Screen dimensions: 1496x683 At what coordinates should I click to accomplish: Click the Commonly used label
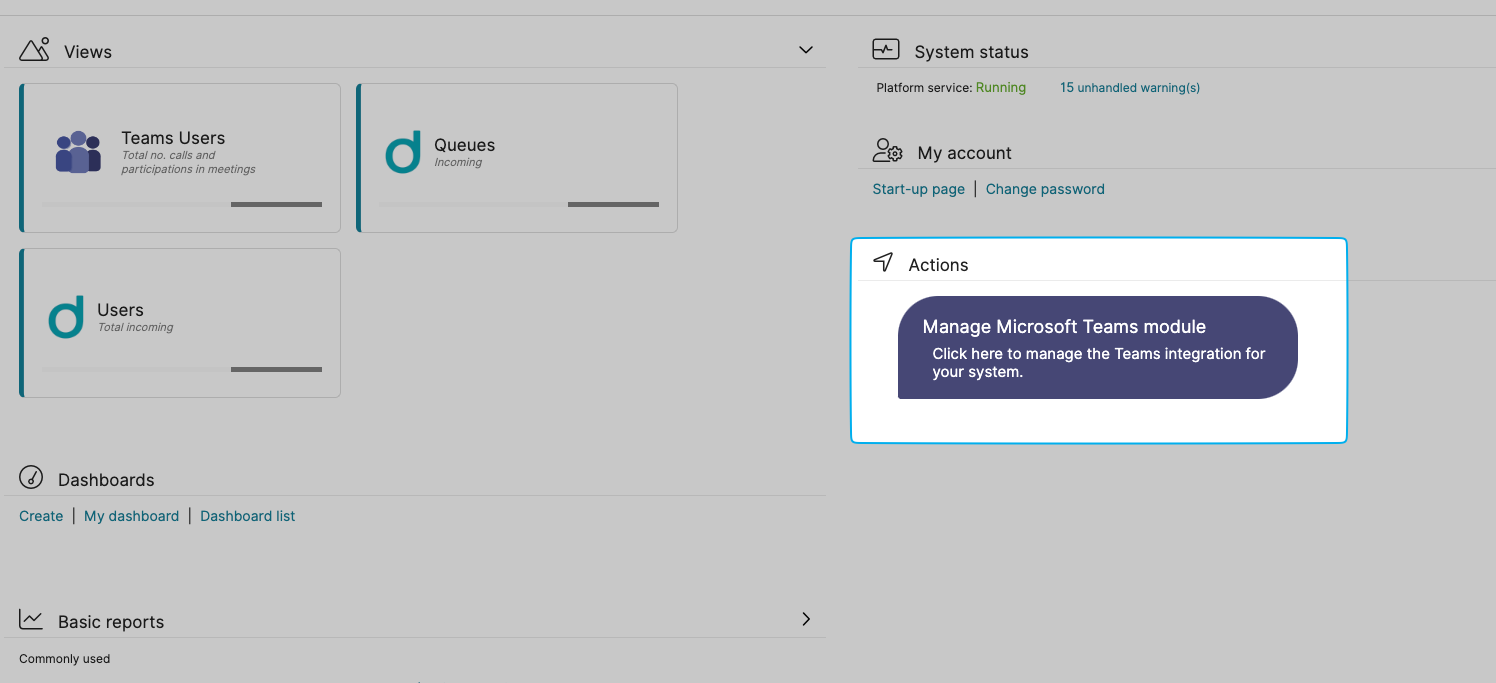65,659
